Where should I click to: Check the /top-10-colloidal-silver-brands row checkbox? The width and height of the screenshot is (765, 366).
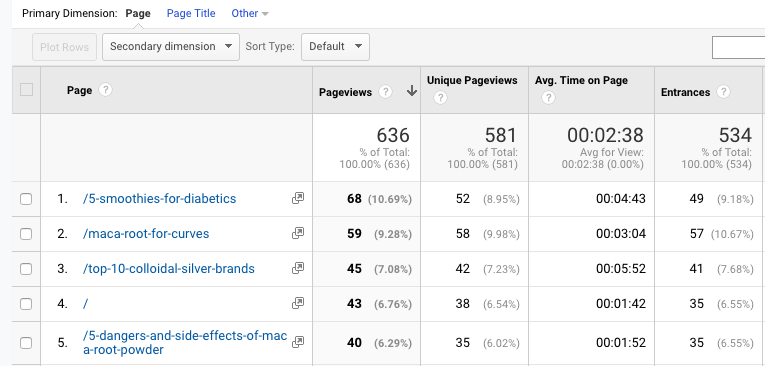click(26, 269)
